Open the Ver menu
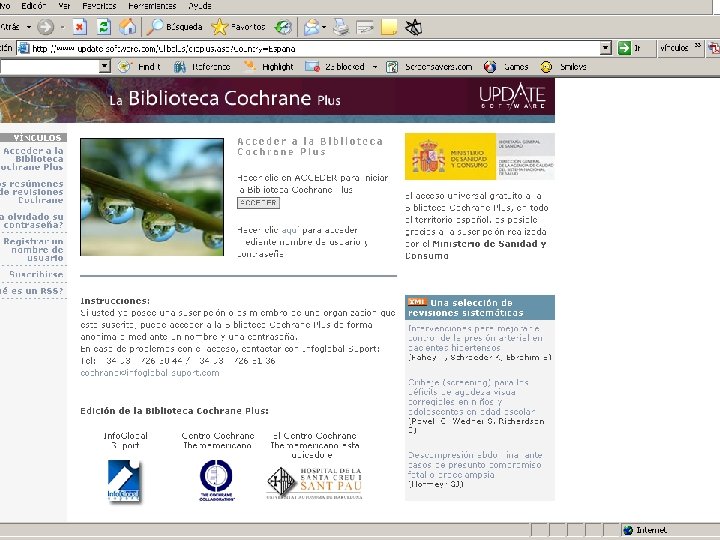This screenshot has height=540, width=720. click(64, 6)
